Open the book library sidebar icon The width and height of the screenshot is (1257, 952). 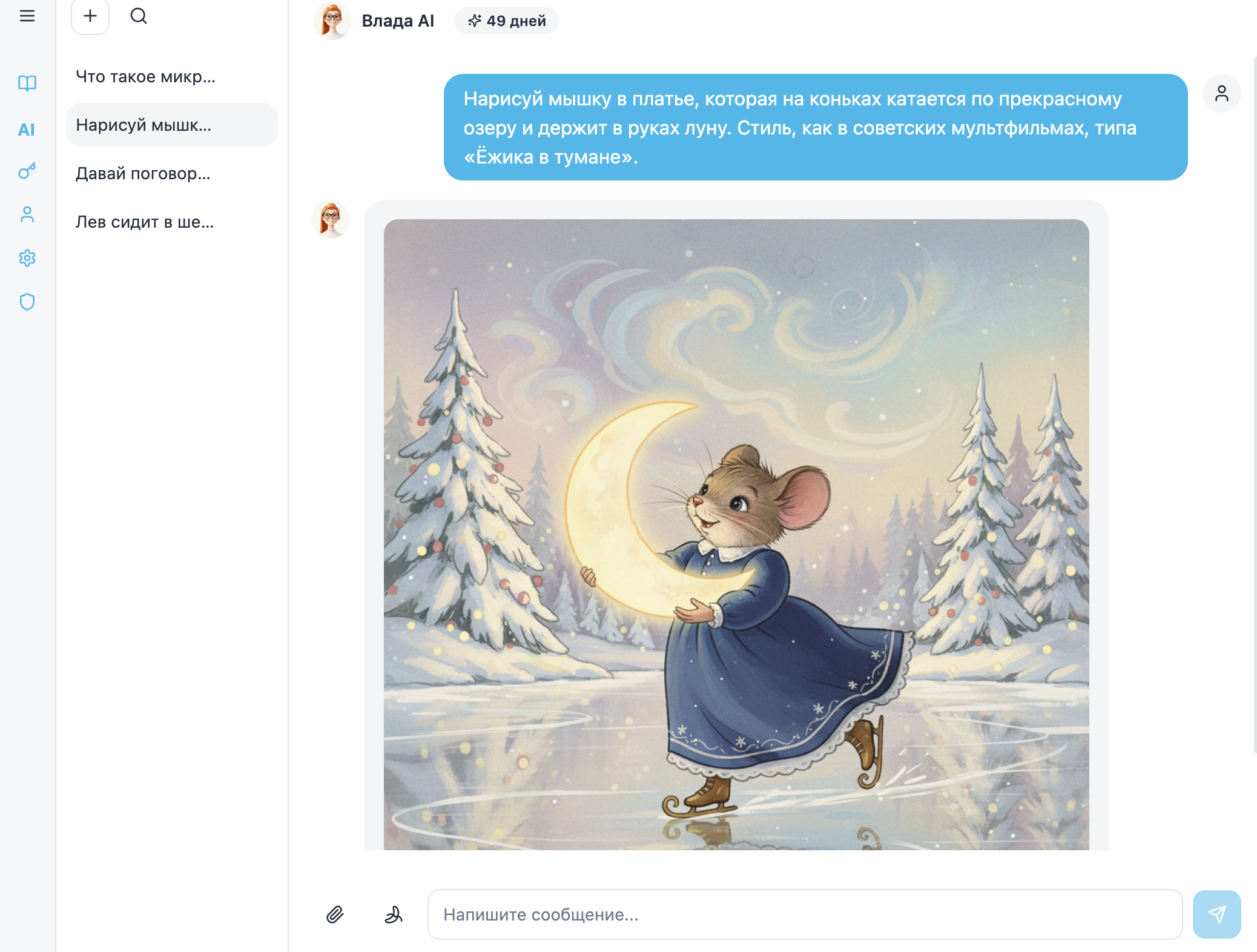(x=27, y=83)
